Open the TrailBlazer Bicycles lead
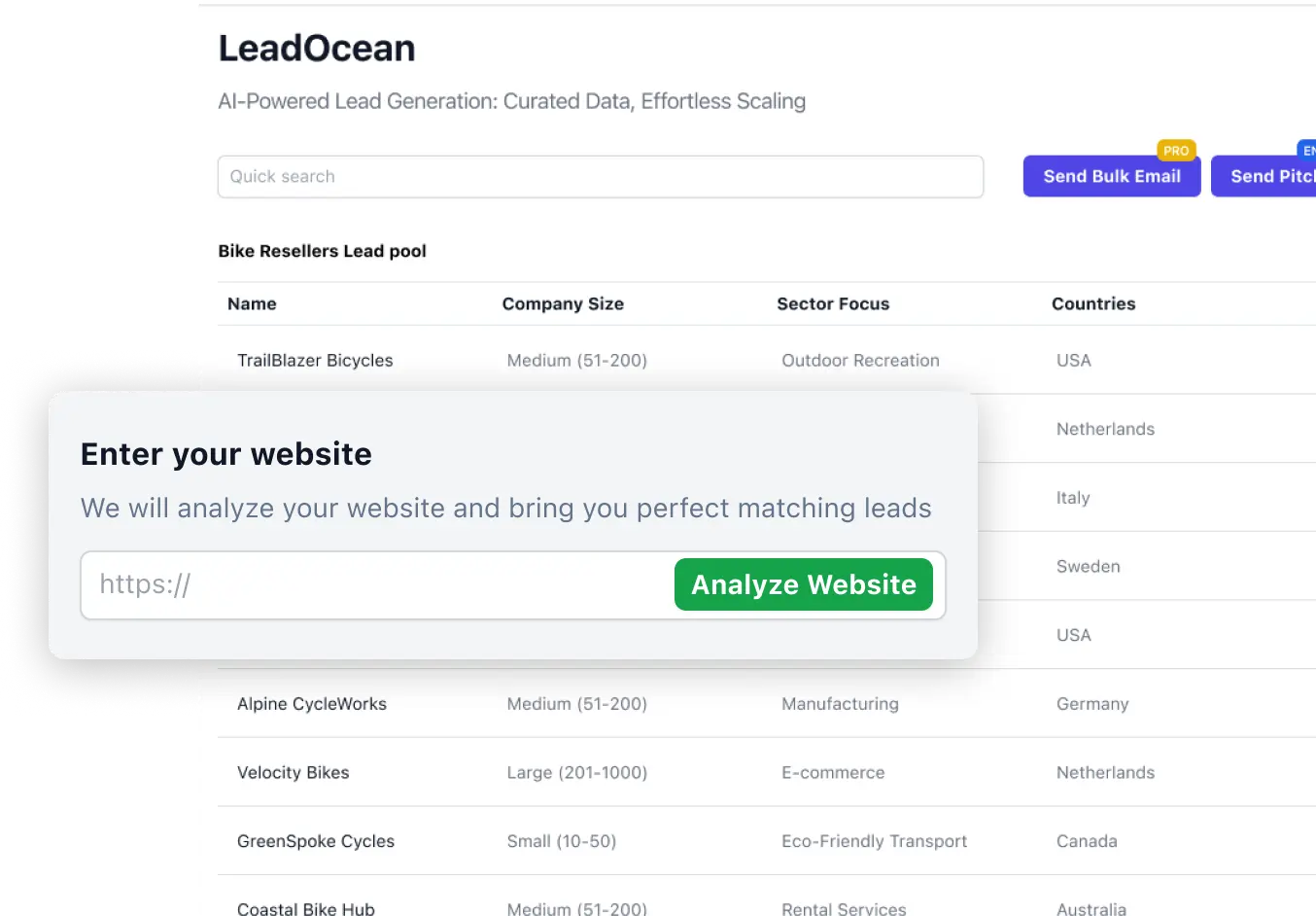This screenshot has width=1316, height=916. 315,361
